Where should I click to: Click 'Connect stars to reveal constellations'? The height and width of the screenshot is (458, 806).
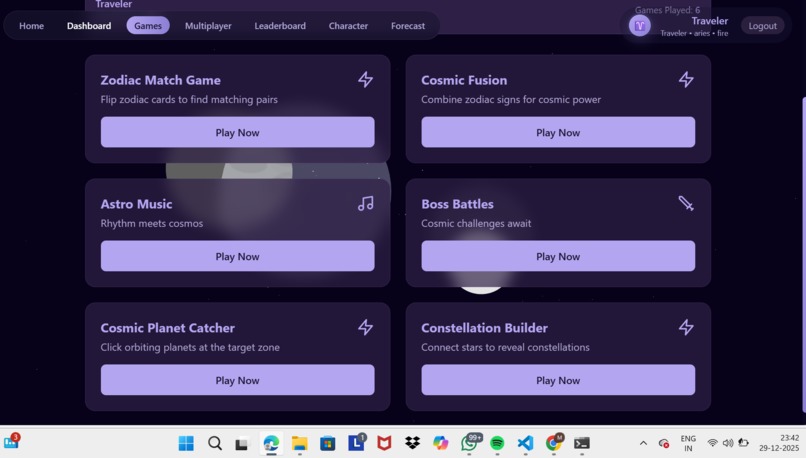[505, 347]
